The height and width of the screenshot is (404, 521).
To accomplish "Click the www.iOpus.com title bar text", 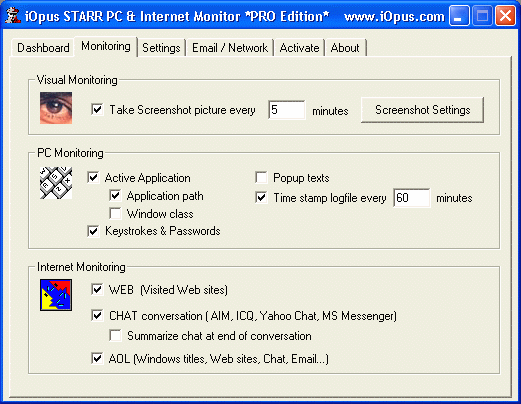I will 394,16.
